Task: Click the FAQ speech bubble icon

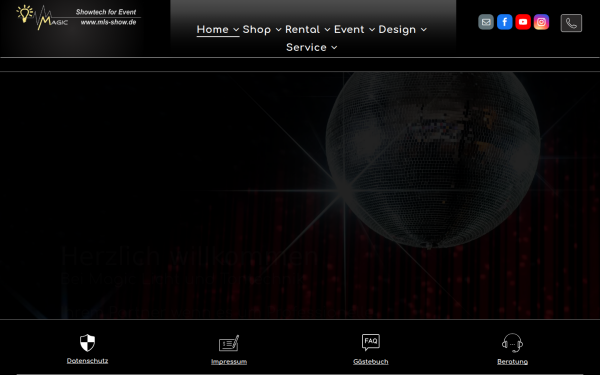Action: (x=371, y=342)
